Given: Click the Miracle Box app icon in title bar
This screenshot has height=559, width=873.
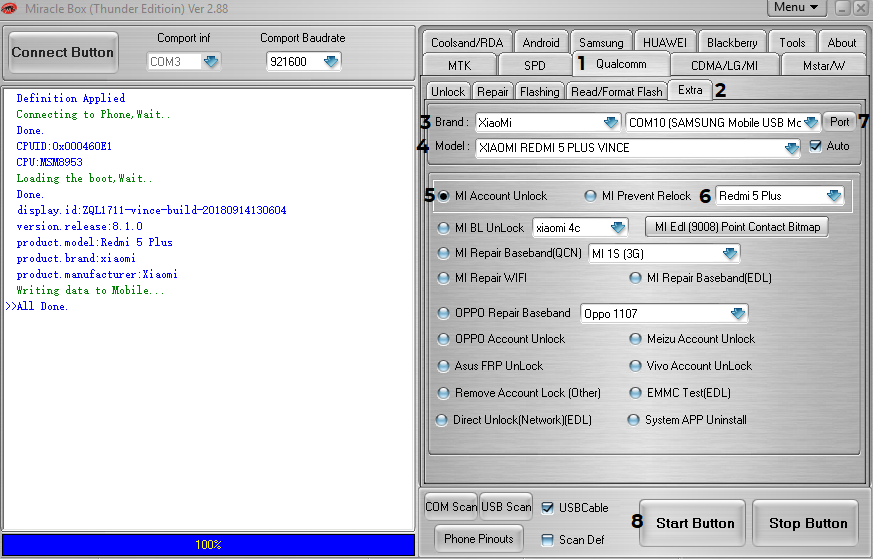Looking at the screenshot, I should tap(9, 9).
